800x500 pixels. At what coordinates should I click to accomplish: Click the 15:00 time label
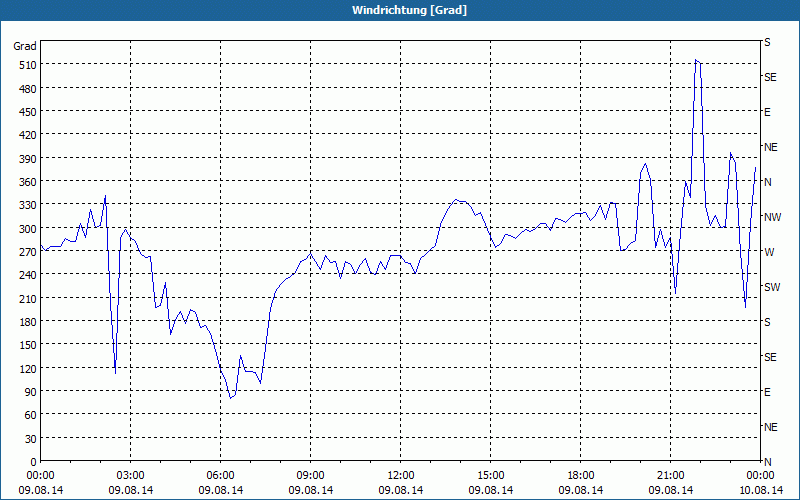click(490, 476)
